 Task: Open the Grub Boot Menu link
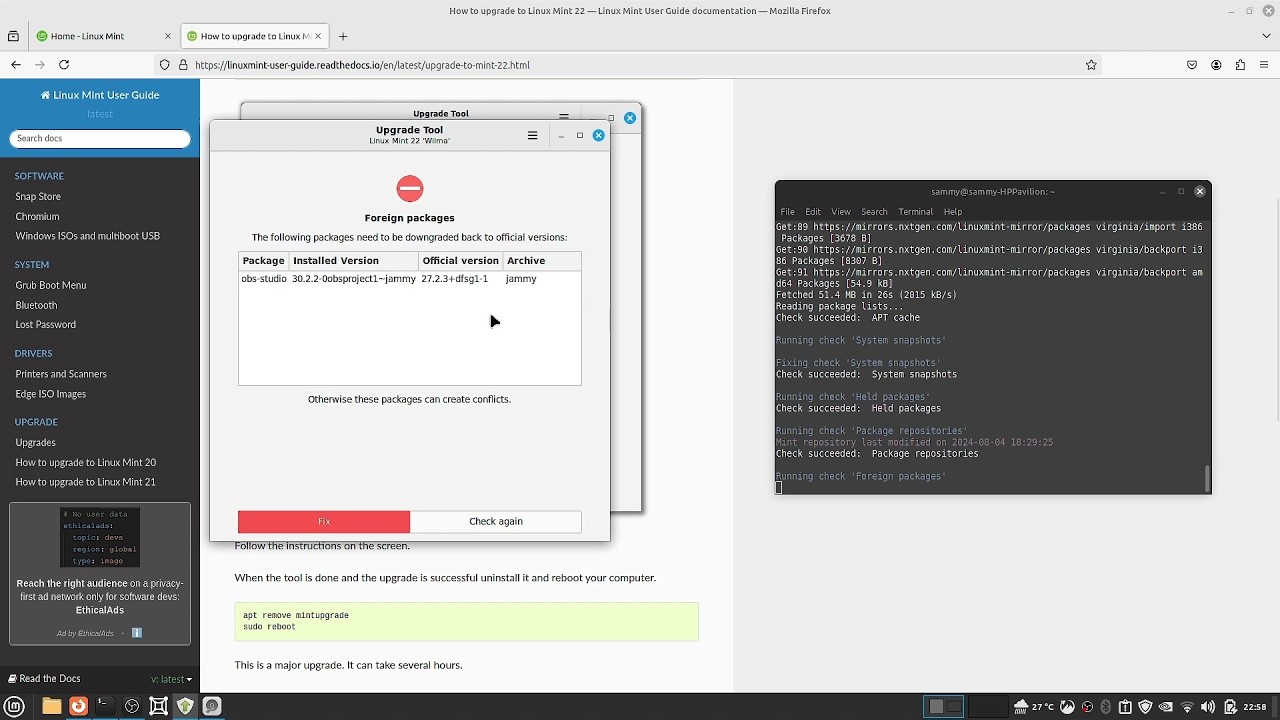51,285
